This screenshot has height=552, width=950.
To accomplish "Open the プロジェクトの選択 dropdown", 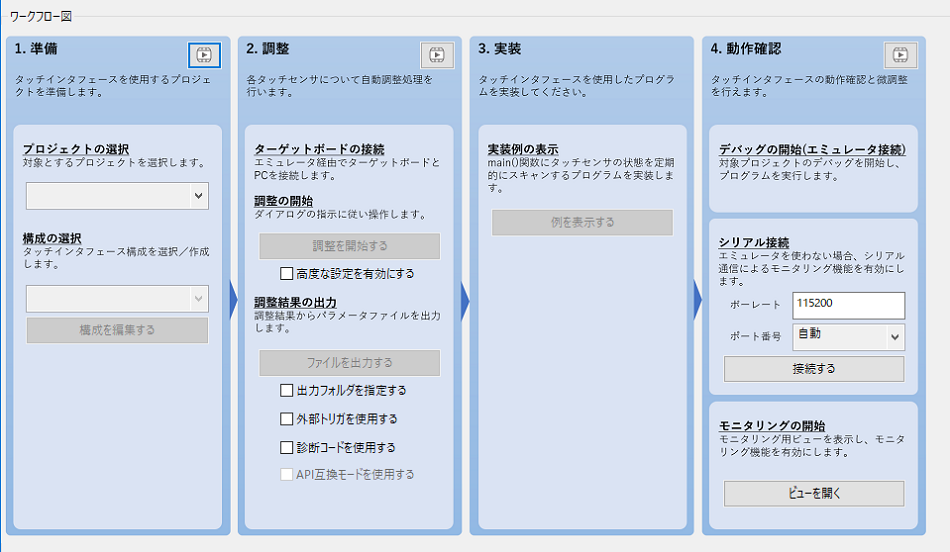I will tap(117, 196).
